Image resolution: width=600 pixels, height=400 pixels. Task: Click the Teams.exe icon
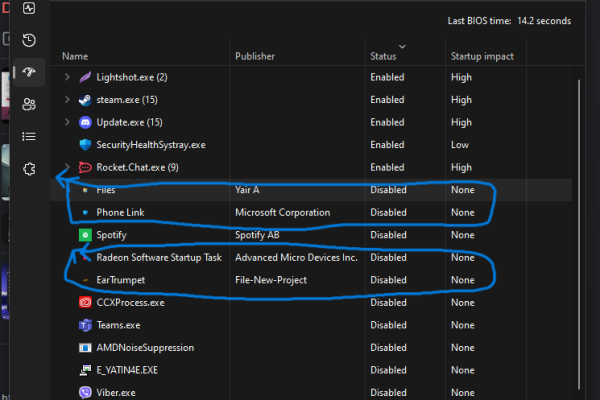click(x=85, y=325)
